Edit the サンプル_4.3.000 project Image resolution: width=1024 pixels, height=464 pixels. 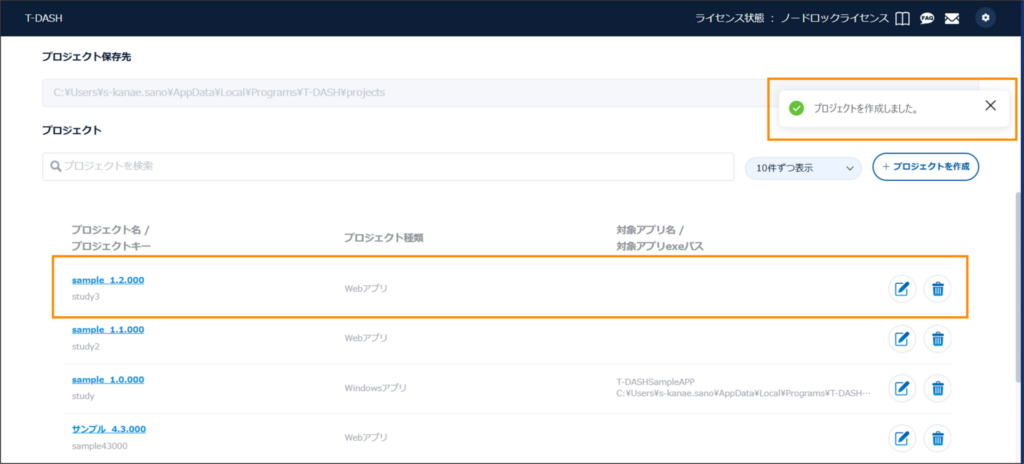coord(902,438)
